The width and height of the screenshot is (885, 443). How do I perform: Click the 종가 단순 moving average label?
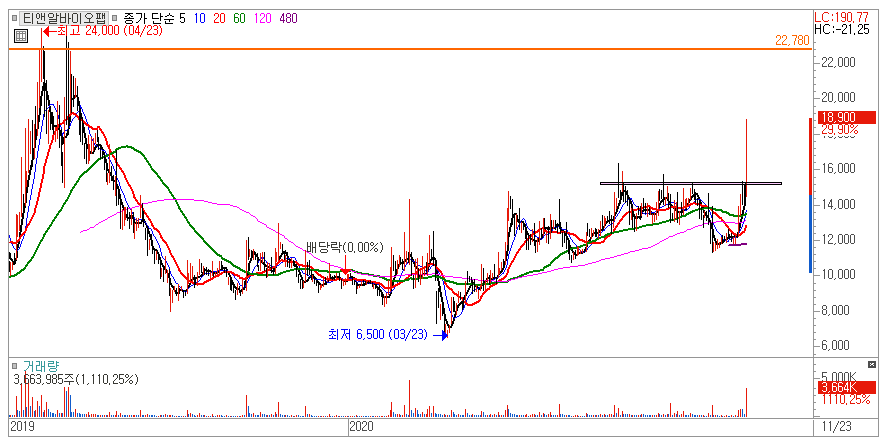click(149, 18)
